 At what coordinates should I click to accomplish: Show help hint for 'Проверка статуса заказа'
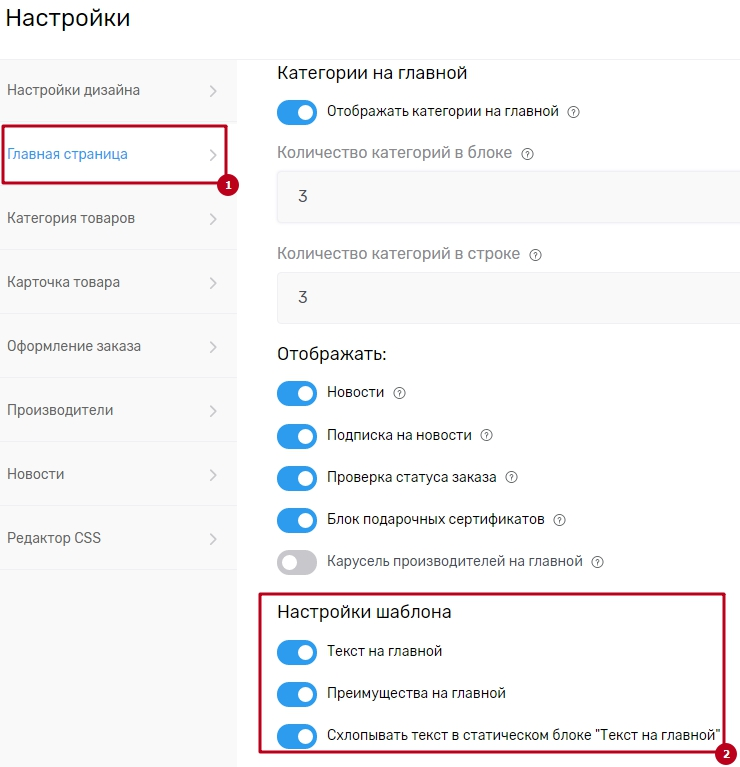[512, 478]
